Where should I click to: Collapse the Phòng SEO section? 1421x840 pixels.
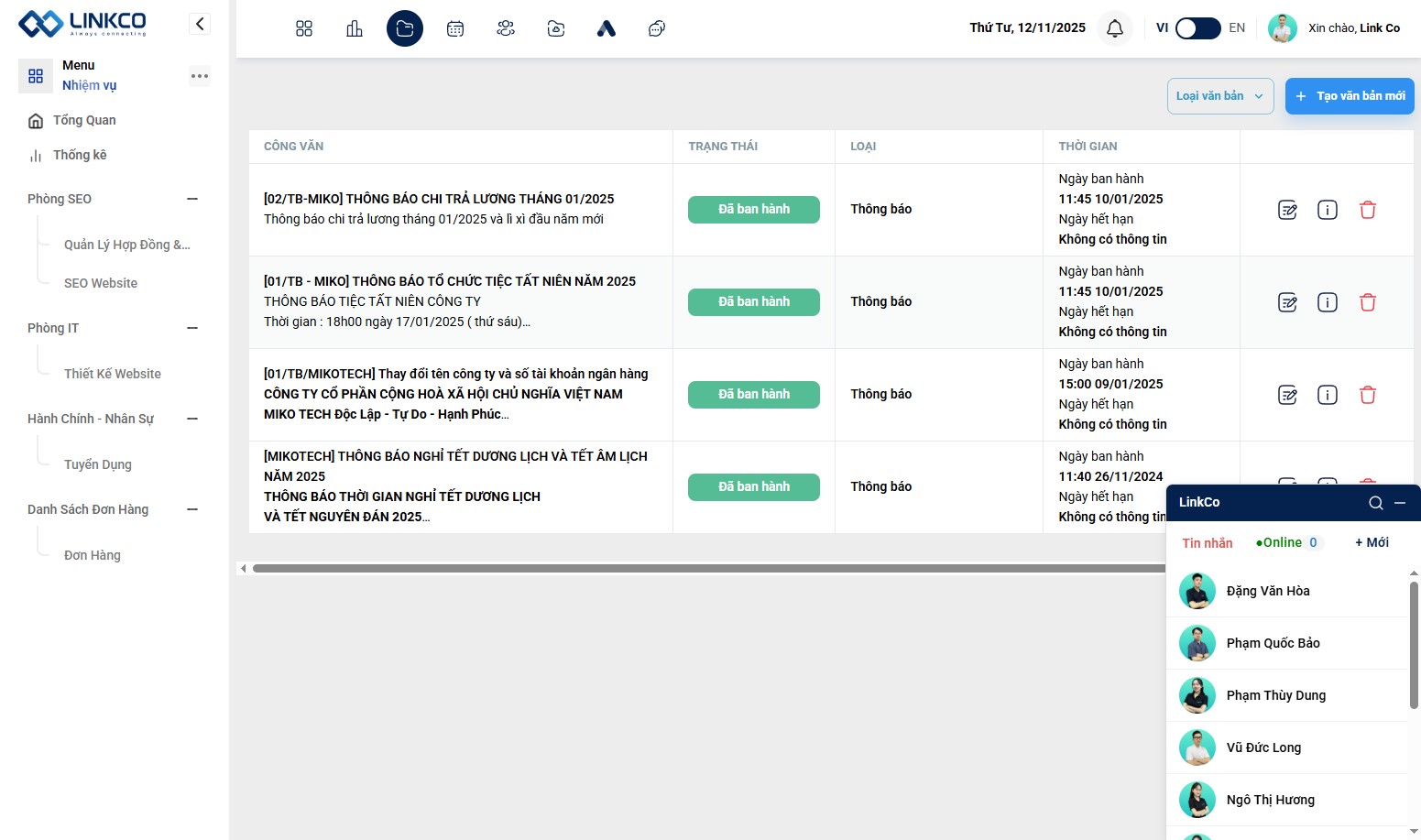pos(192,199)
